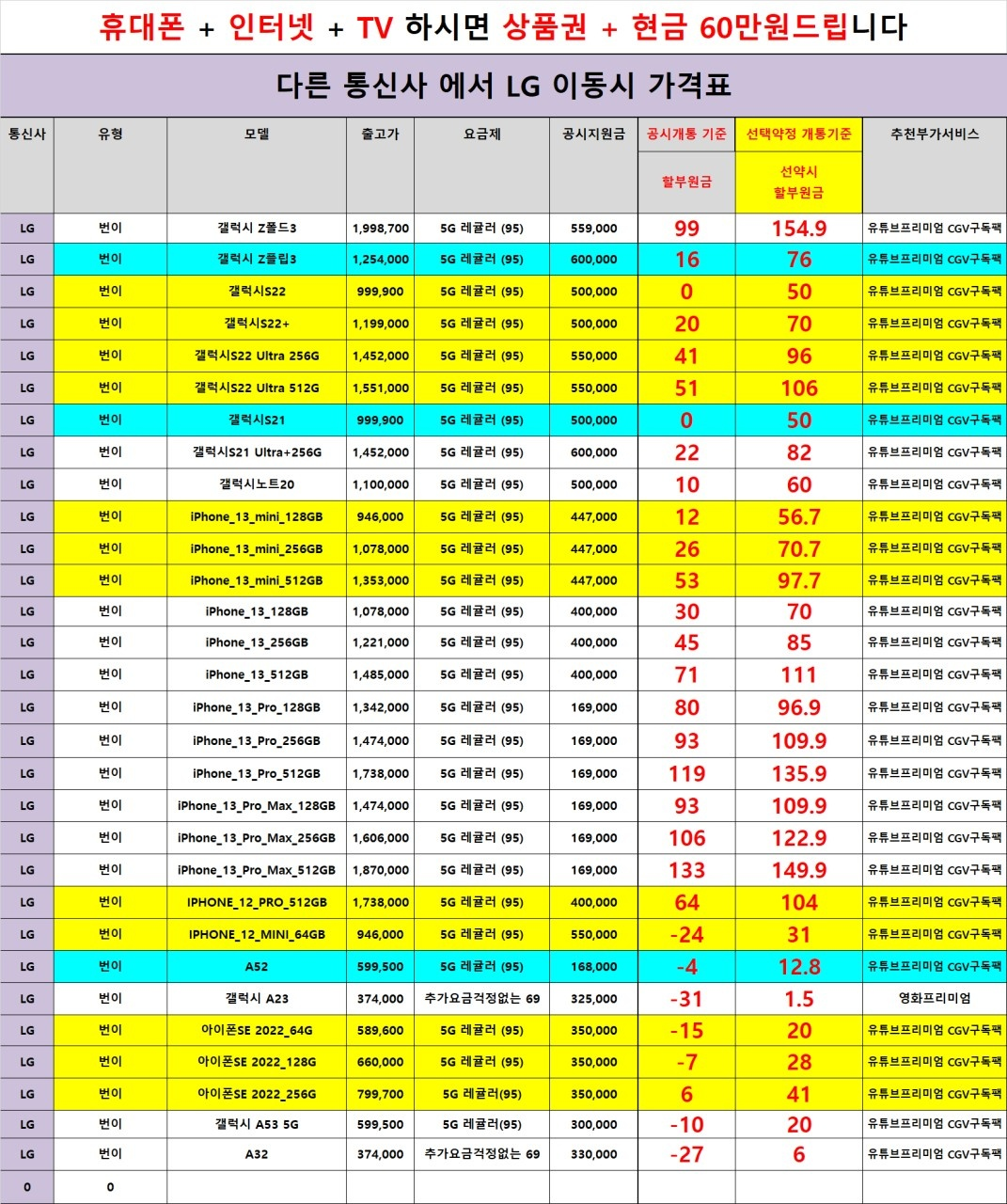Select the iPhone_13_mini_128GB model cell

[x=257, y=516]
